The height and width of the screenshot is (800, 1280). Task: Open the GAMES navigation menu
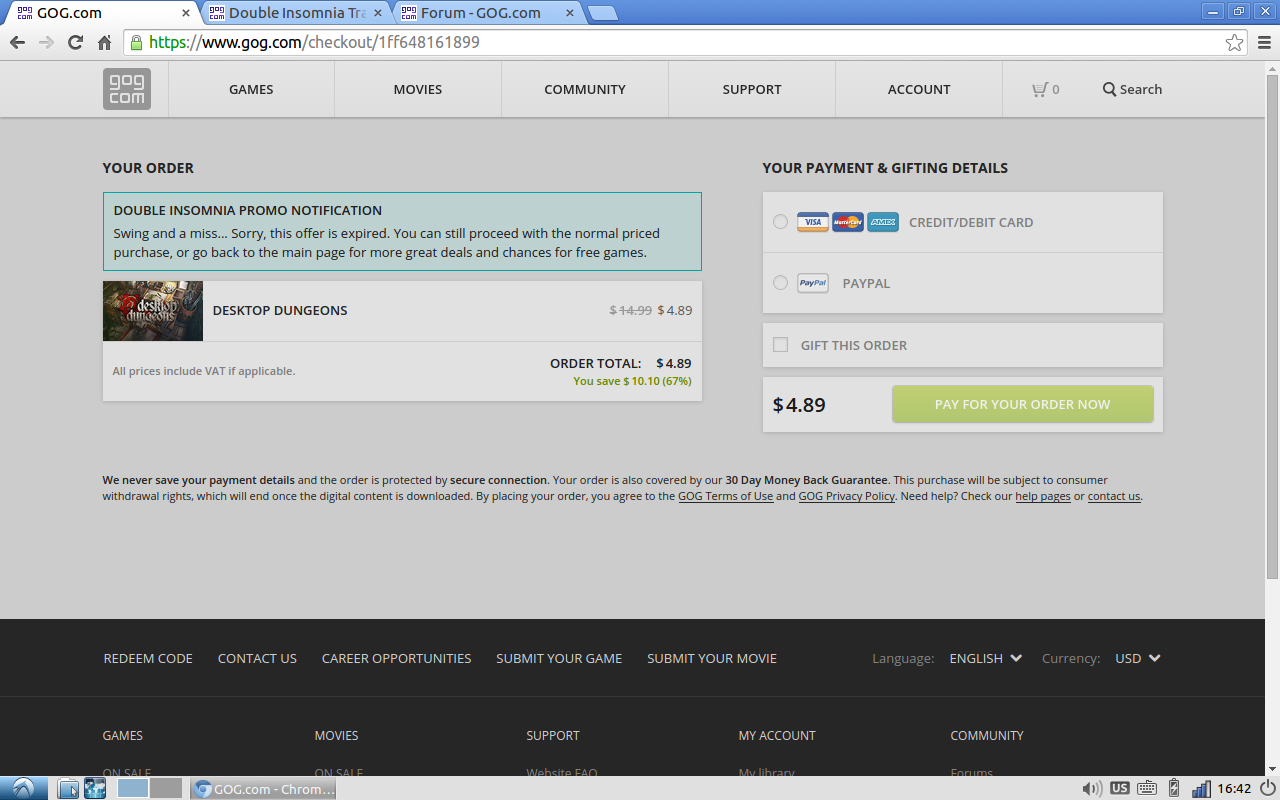(251, 89)
